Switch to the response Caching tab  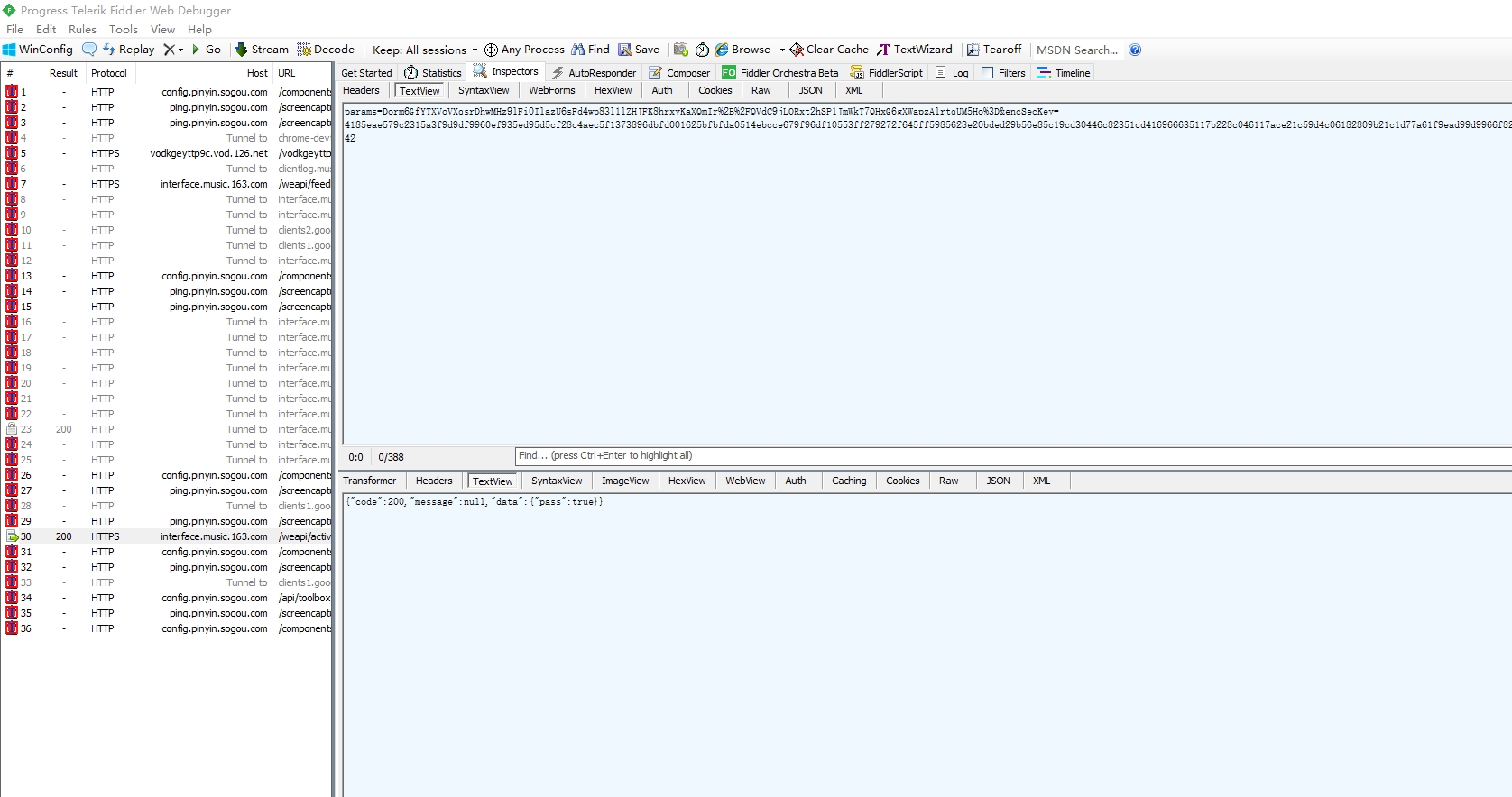(849, 481)
